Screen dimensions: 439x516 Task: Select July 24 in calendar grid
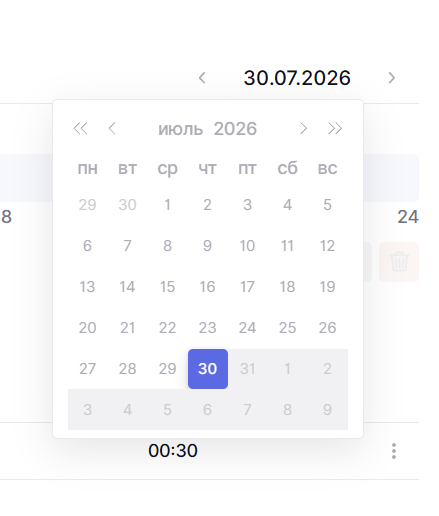pos(247,328)
